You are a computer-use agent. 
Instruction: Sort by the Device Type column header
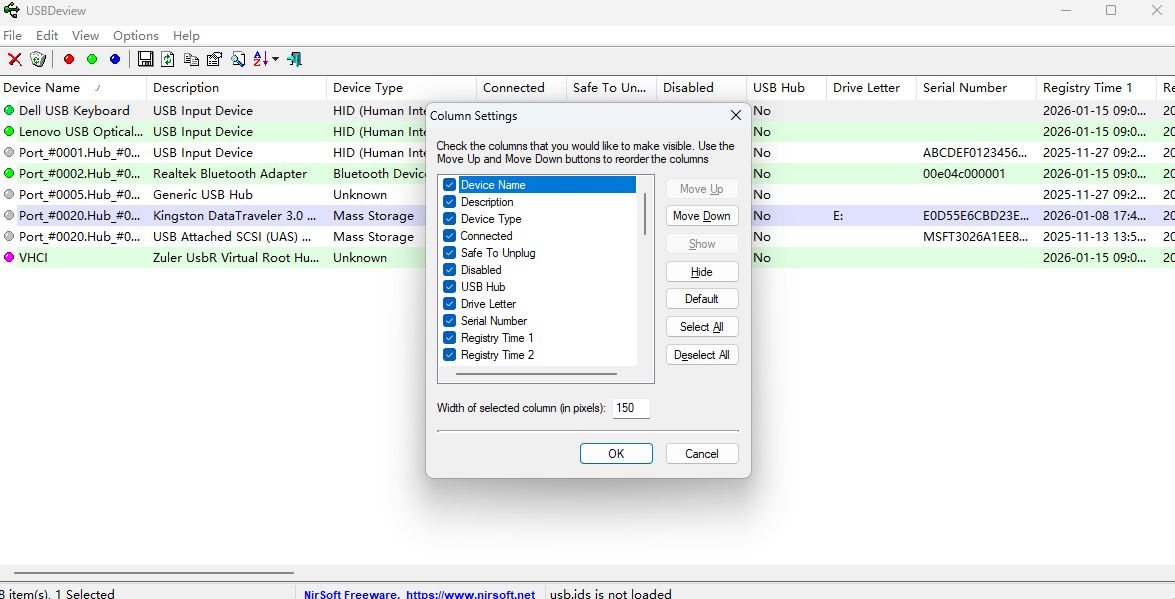click(368, 88)
